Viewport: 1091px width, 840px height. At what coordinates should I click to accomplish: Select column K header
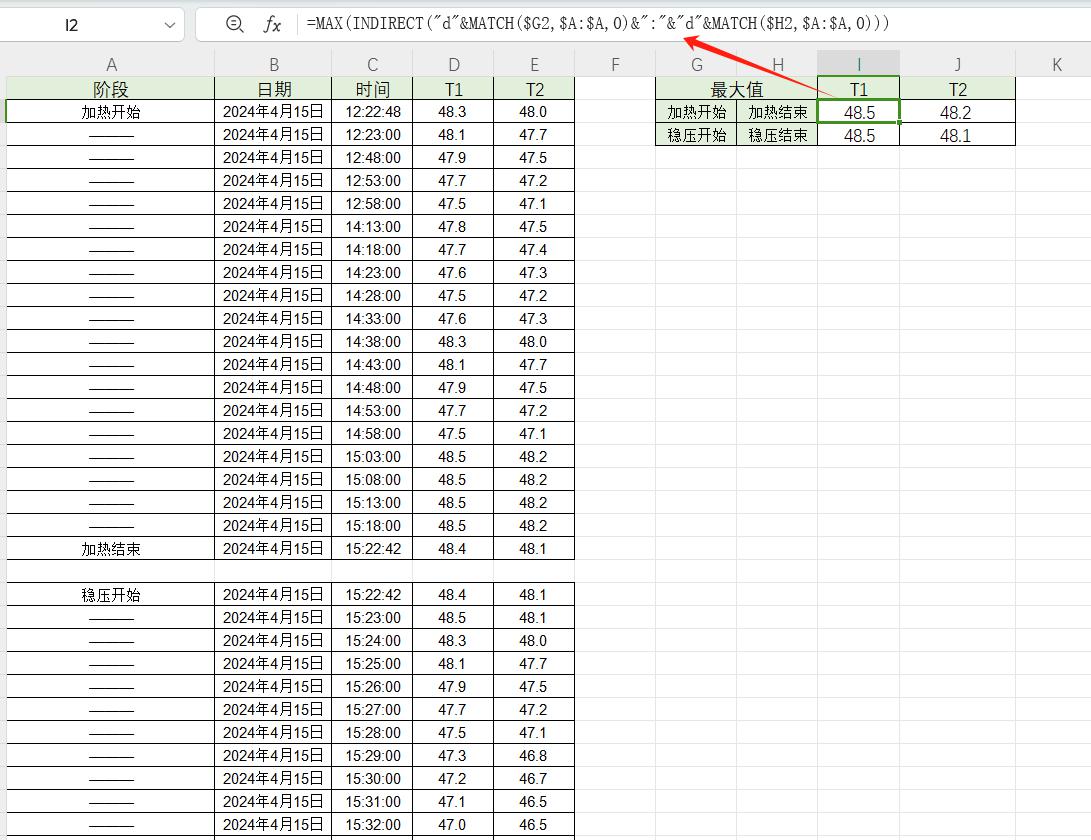[1056, 65]
